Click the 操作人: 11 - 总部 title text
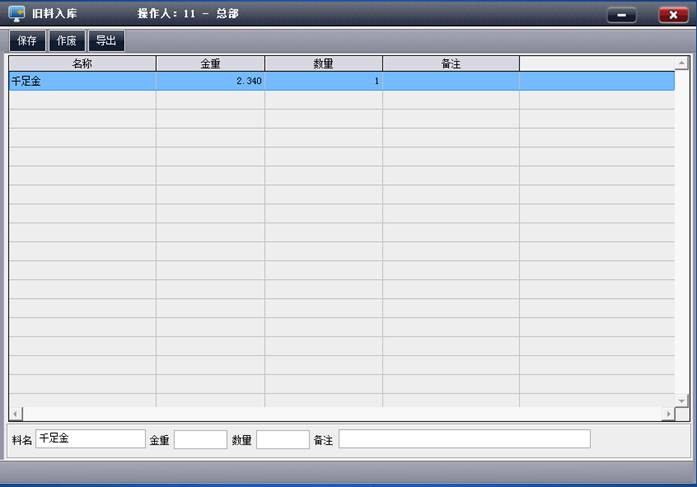 [x=188, y=14]
